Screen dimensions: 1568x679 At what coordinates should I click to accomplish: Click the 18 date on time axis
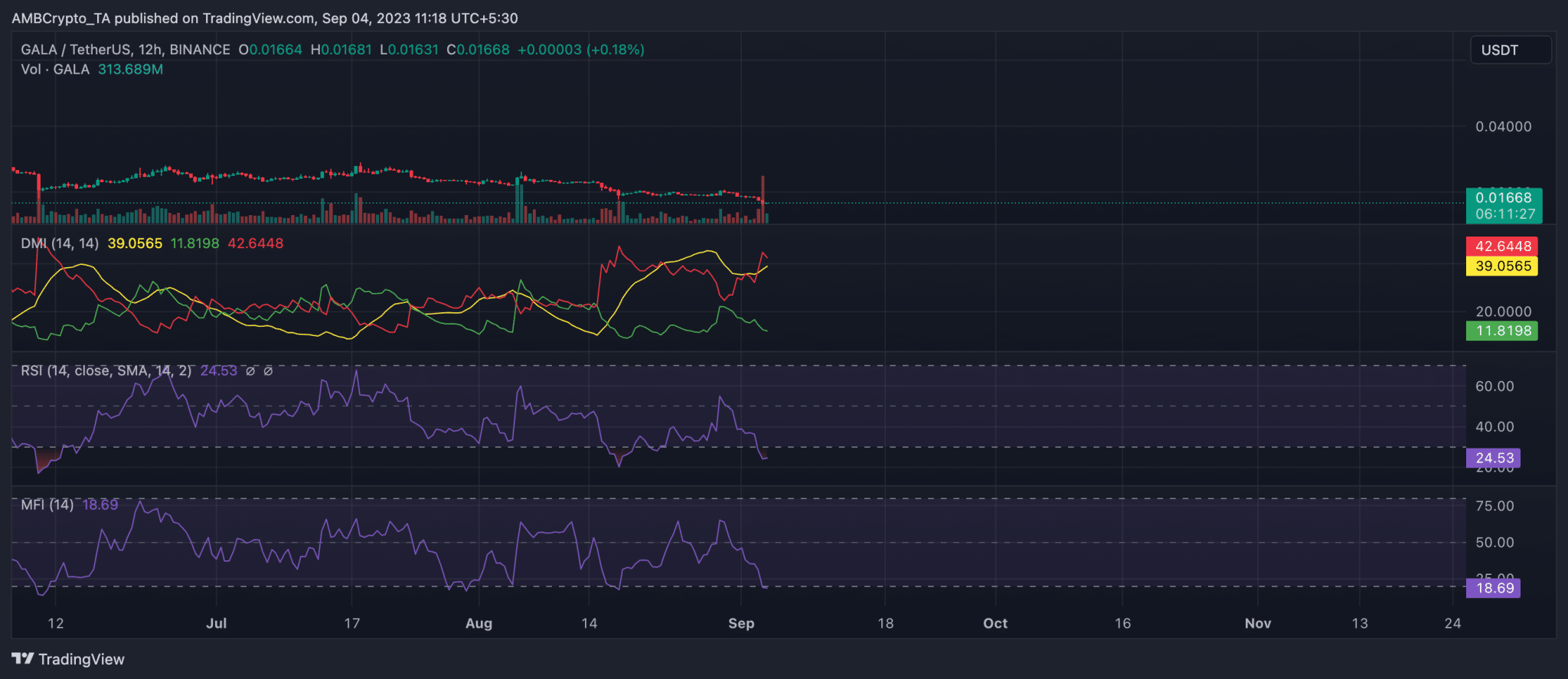(886, 623)
